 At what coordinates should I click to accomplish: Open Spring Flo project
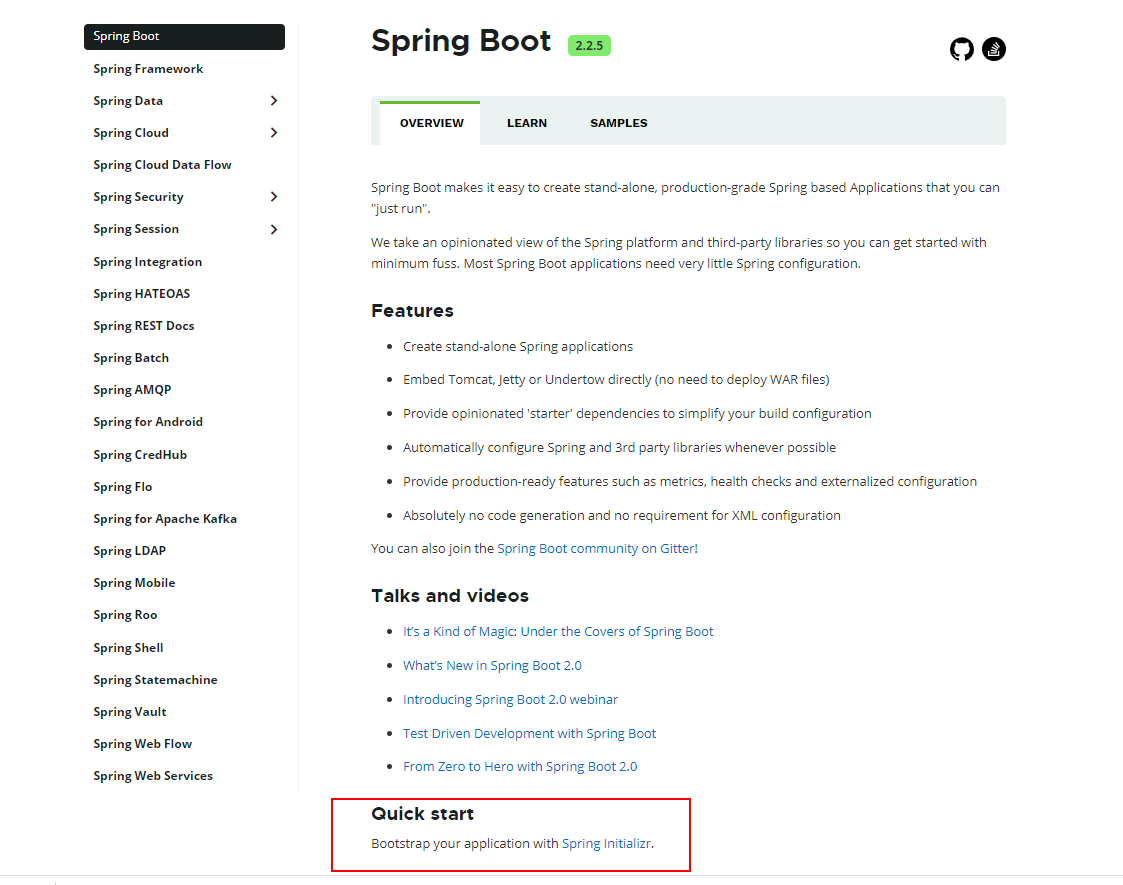tap(122, 487)
